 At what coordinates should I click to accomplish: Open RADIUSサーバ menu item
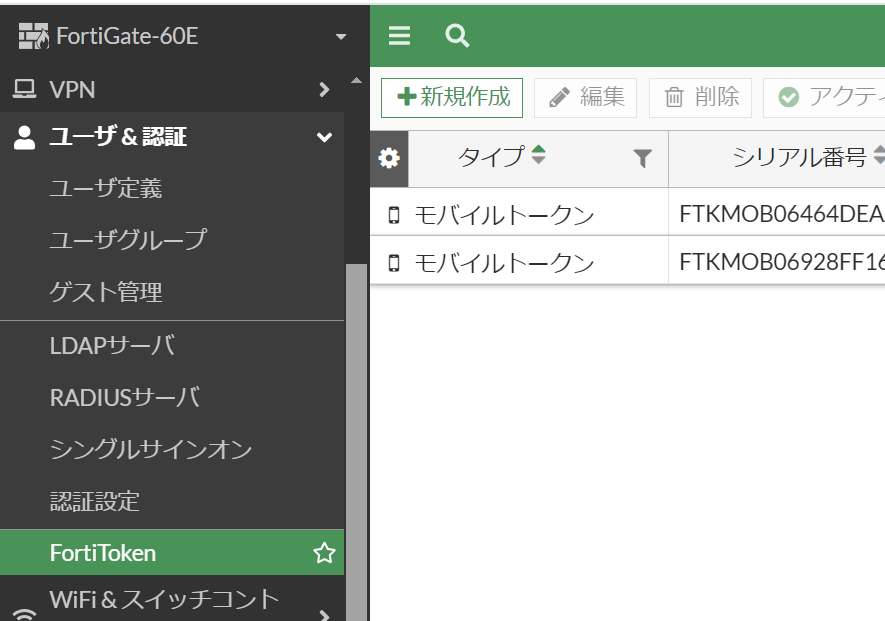click(x=172, y=397)
